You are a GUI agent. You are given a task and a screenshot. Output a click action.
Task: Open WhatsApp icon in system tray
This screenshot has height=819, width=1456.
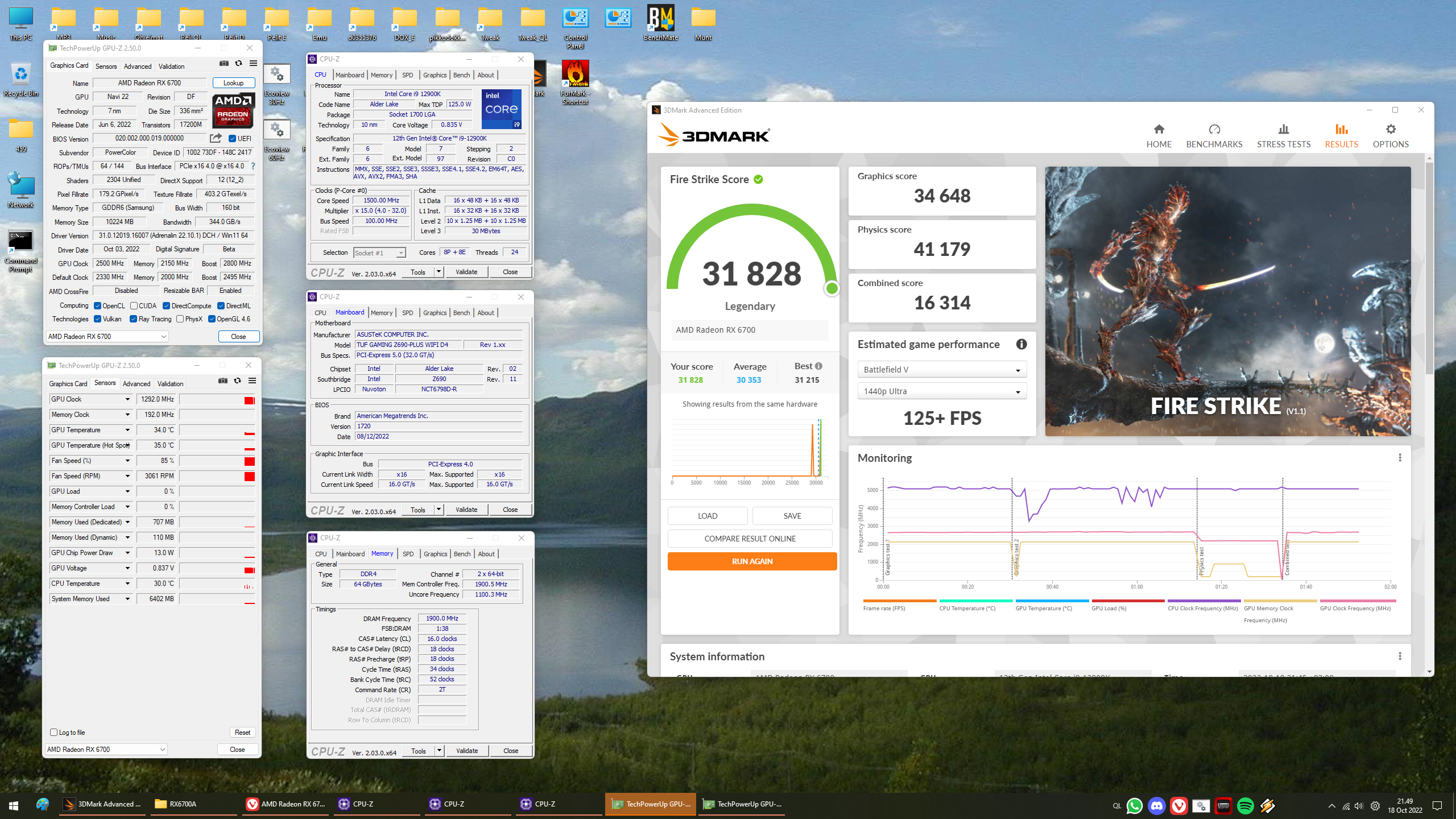[x=1134, y=805]
